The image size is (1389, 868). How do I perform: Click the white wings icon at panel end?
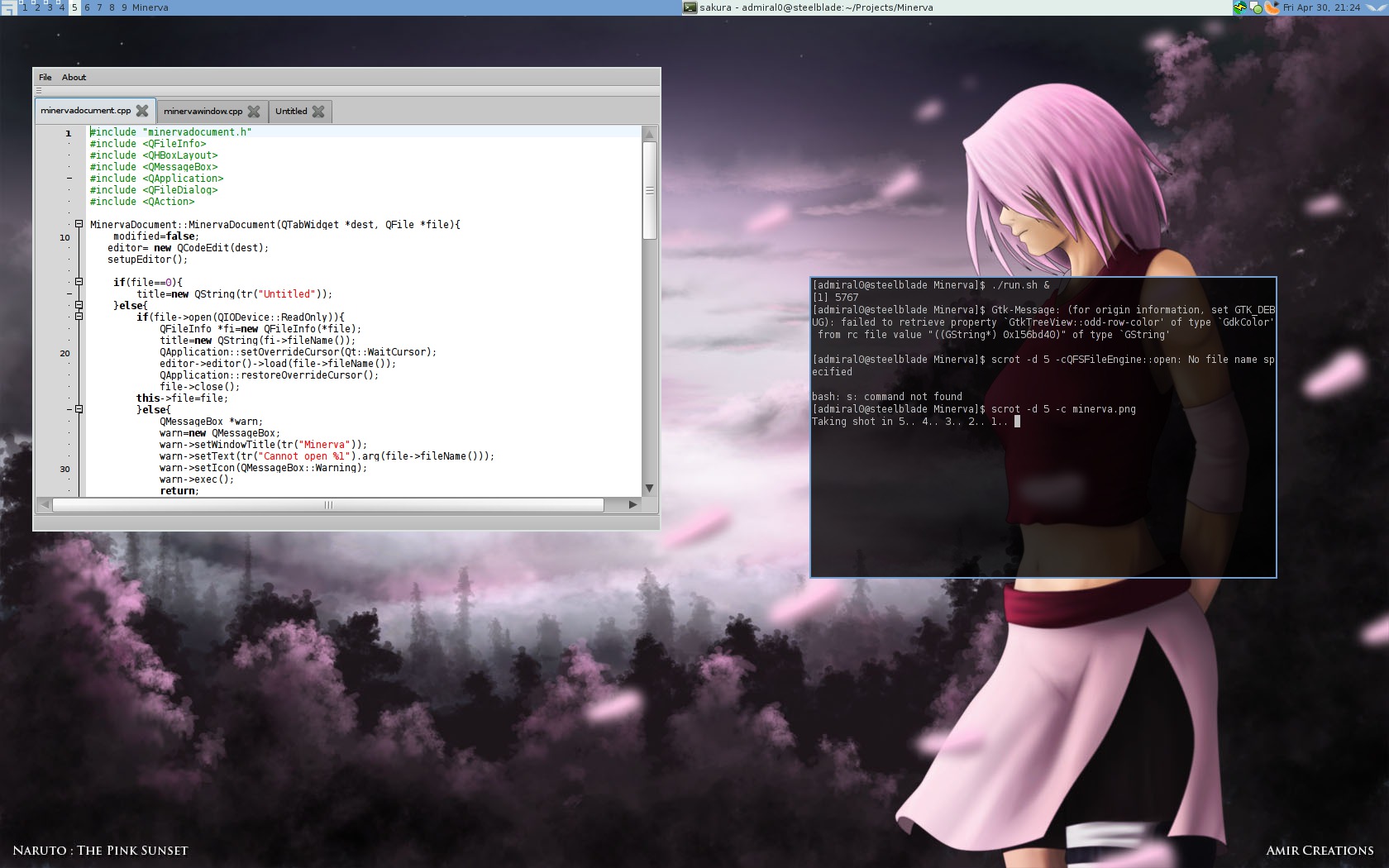tap(1377, 7)
